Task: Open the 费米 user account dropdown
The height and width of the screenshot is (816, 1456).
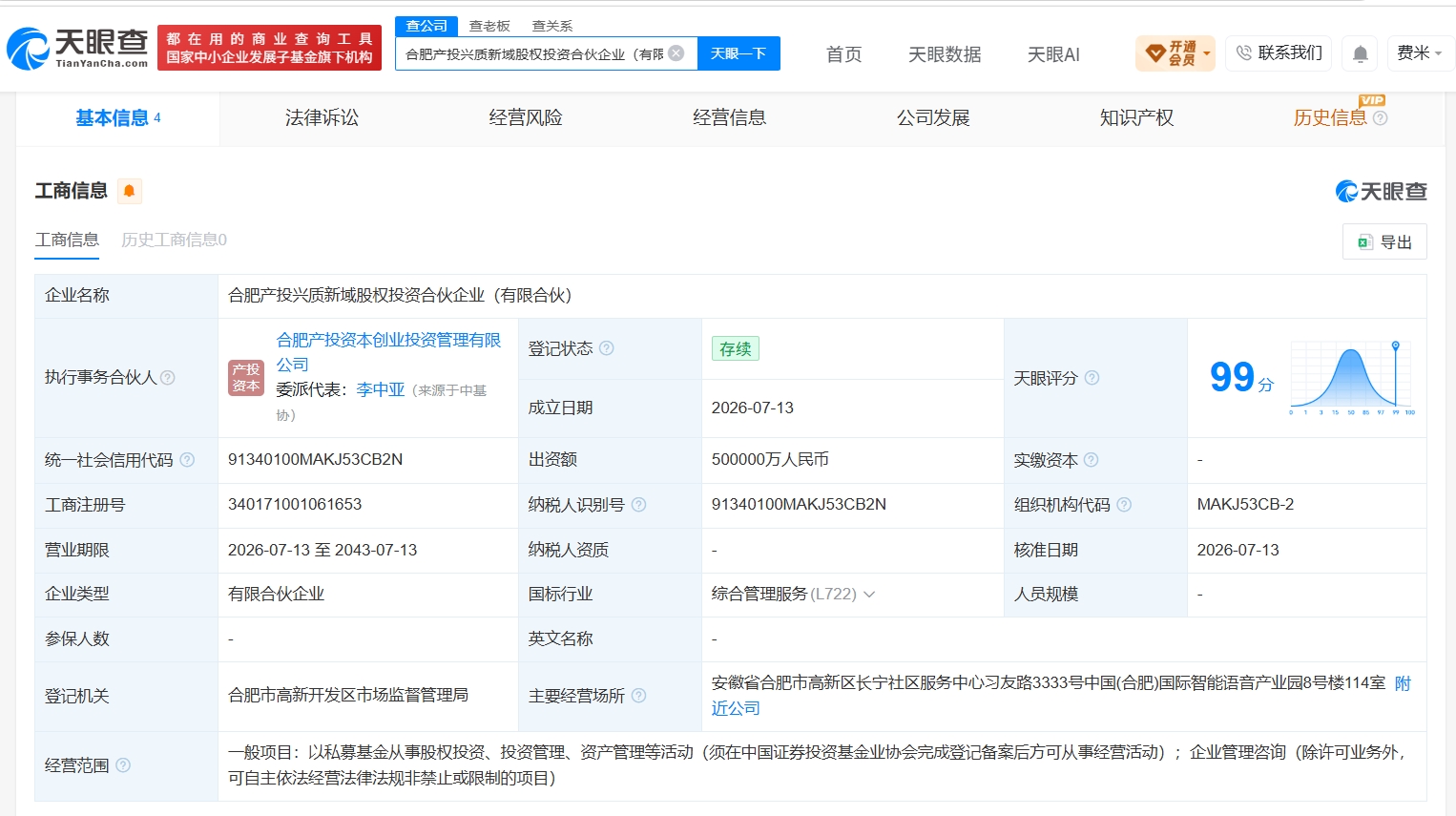Action: (x=1420, y=53)
